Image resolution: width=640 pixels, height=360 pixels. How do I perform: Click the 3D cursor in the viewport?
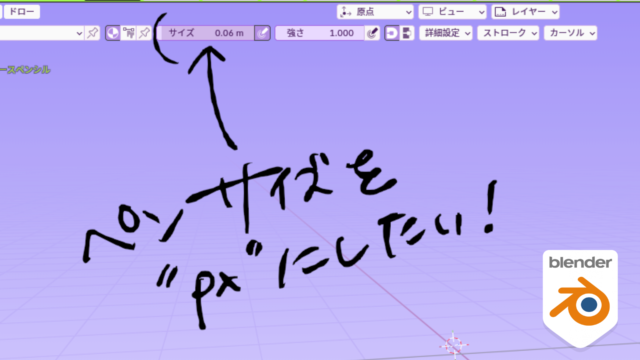click(453, 345)
